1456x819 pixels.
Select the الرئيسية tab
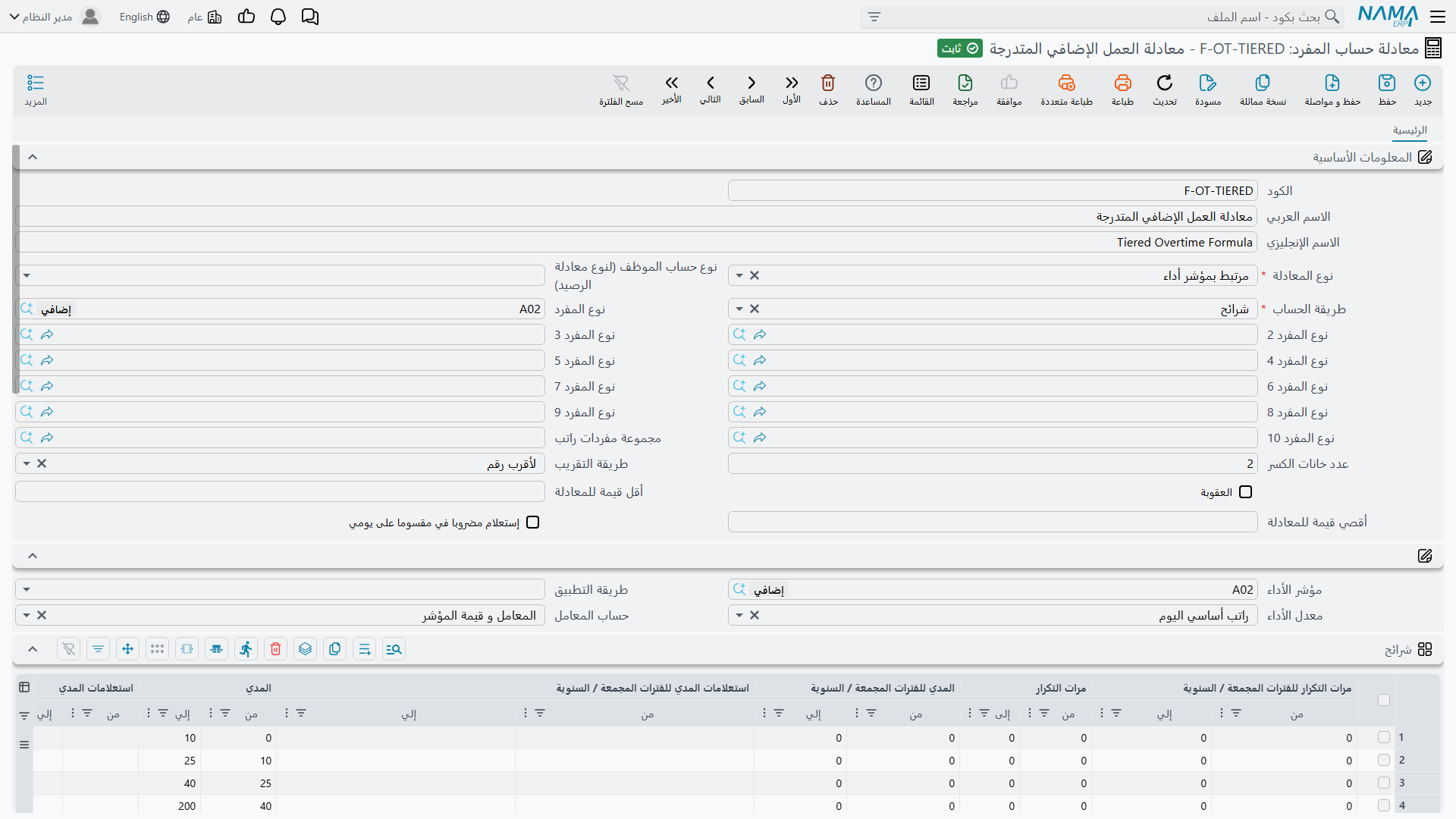(x=1410, y=130)
